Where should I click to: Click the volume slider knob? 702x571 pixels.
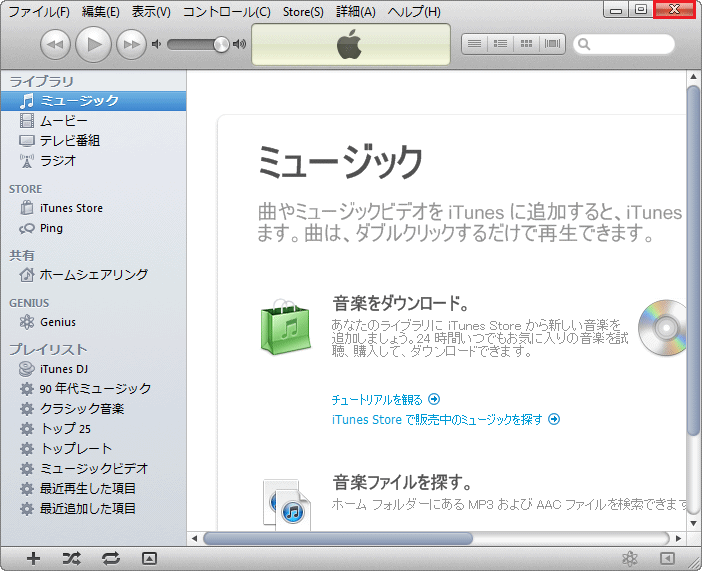(221, 44)
